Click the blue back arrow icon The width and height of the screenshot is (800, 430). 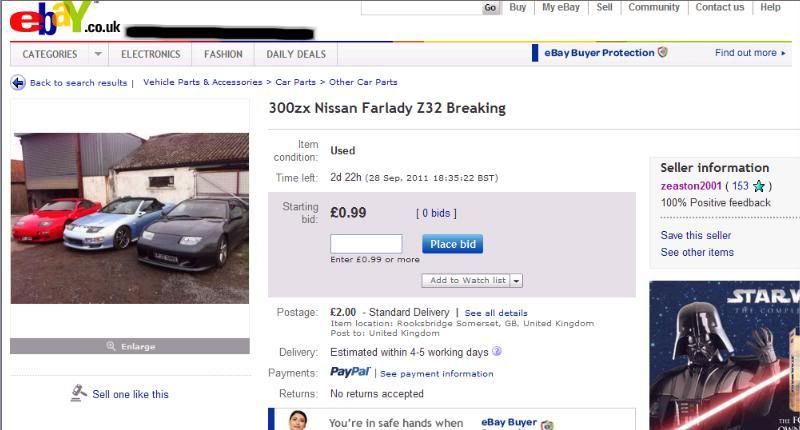click(18, 82)
